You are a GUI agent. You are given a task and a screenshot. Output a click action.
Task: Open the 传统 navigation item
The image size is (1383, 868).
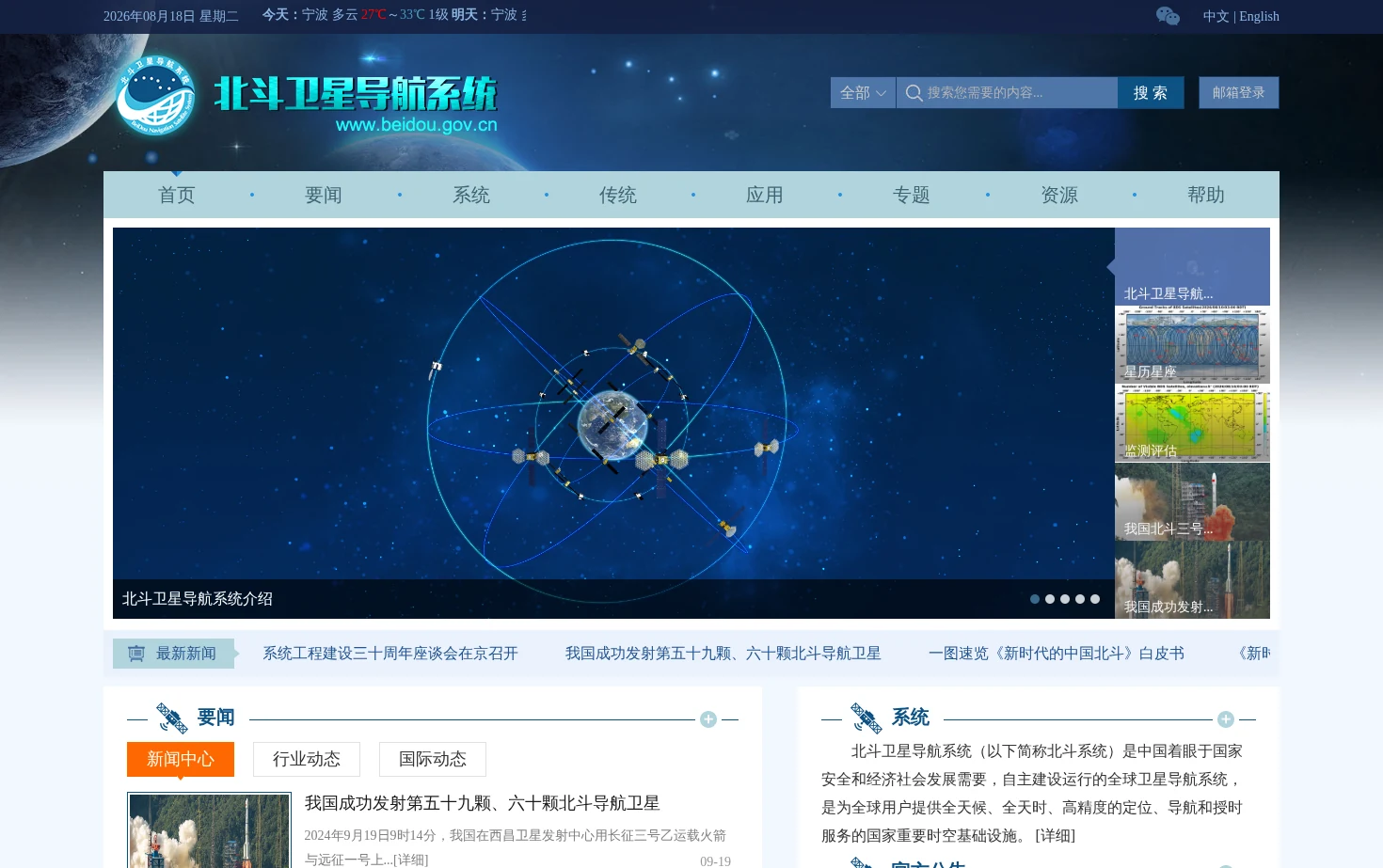(618, 195)
